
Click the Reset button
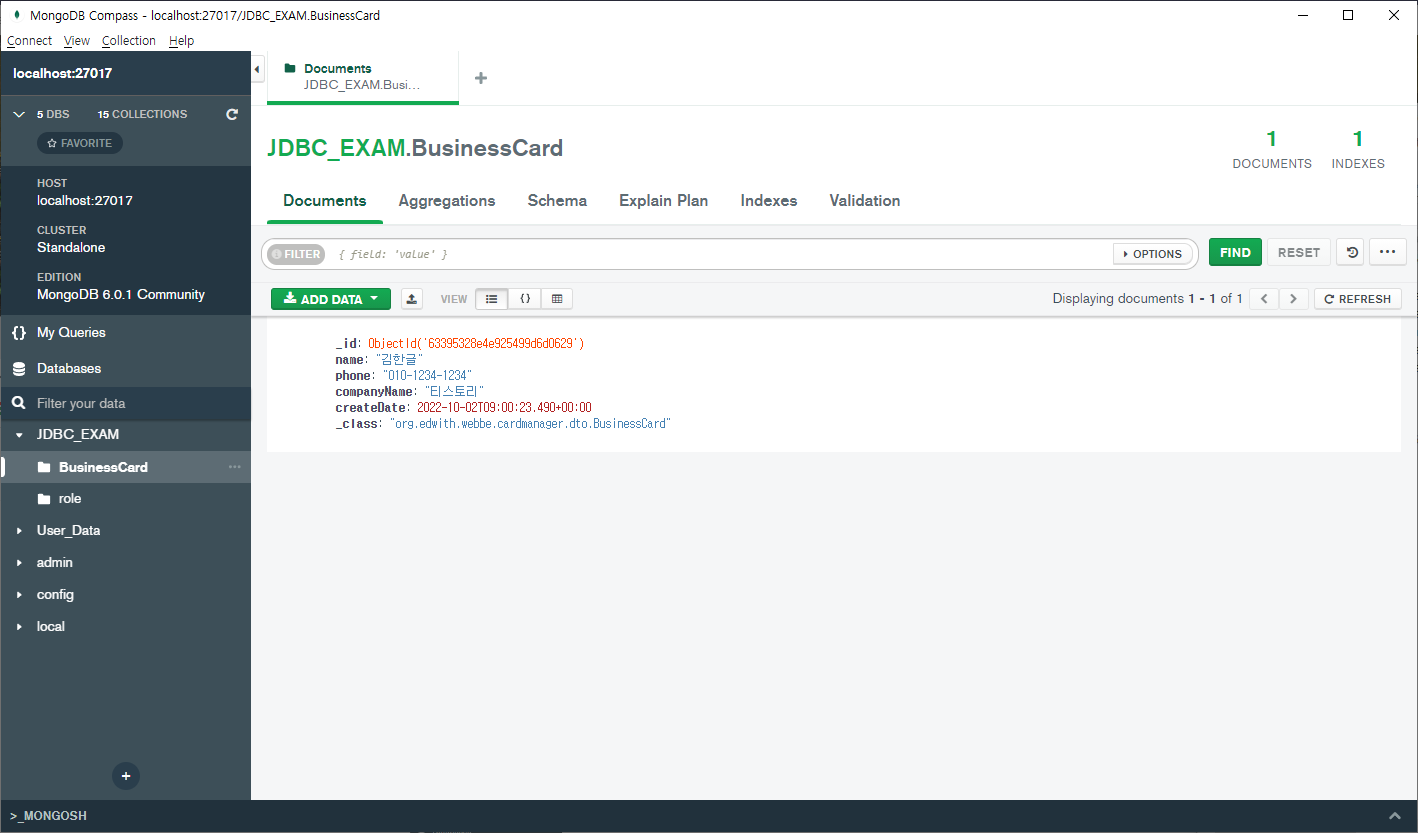point(1299,253)
